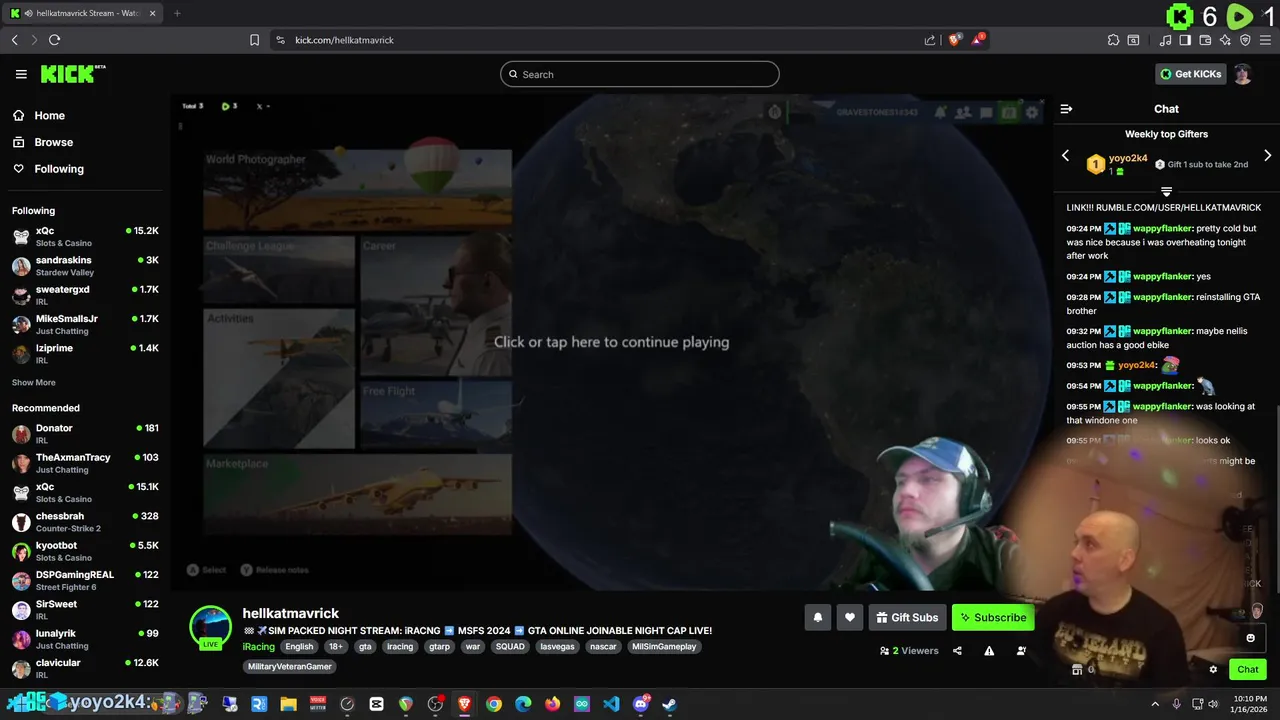
Task: Open user profile avatar menu
Action: (1243, 74)
